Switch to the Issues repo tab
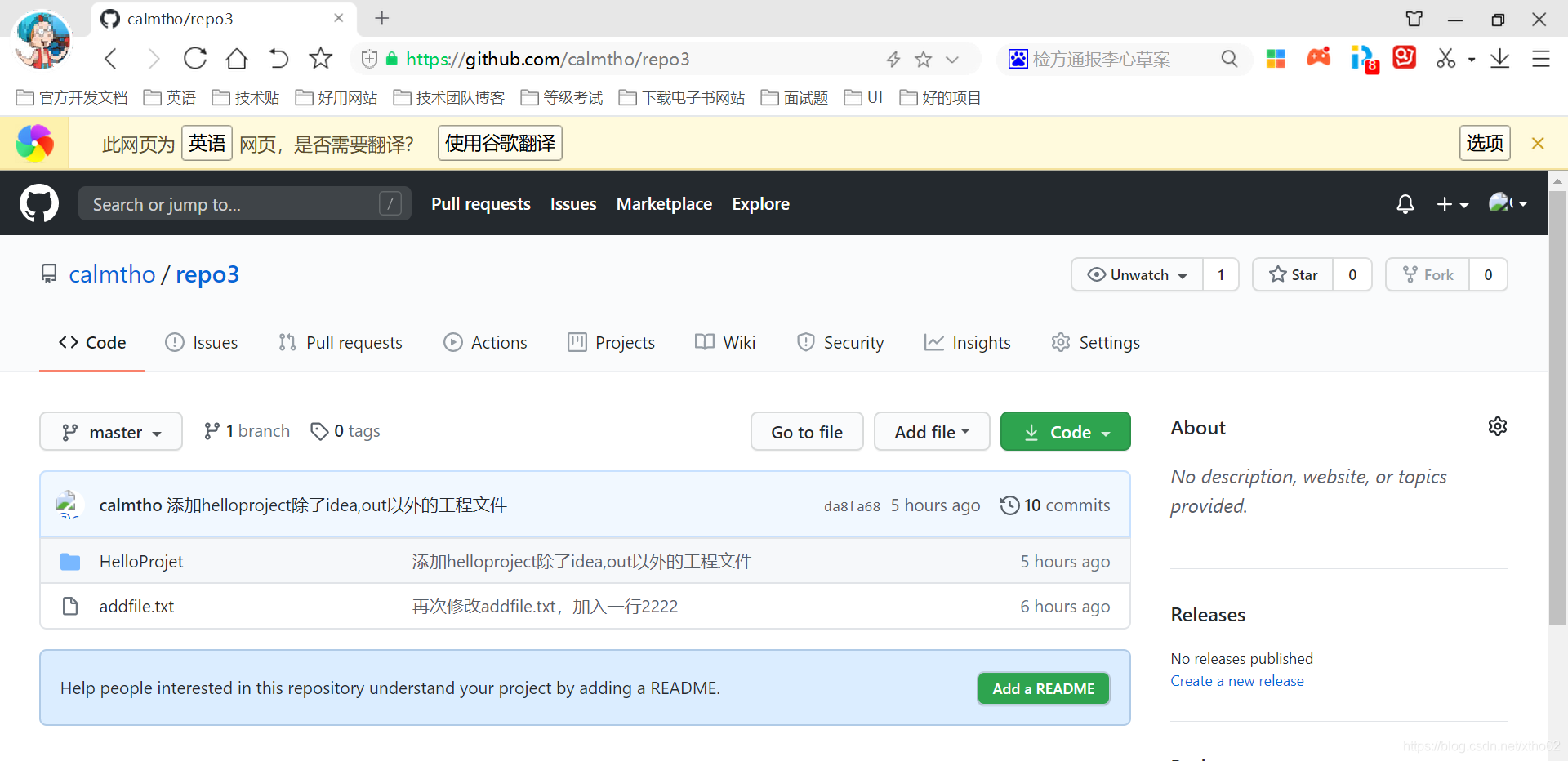The height and width of the screenshot is (761, 1568). (x=202, y=343)
